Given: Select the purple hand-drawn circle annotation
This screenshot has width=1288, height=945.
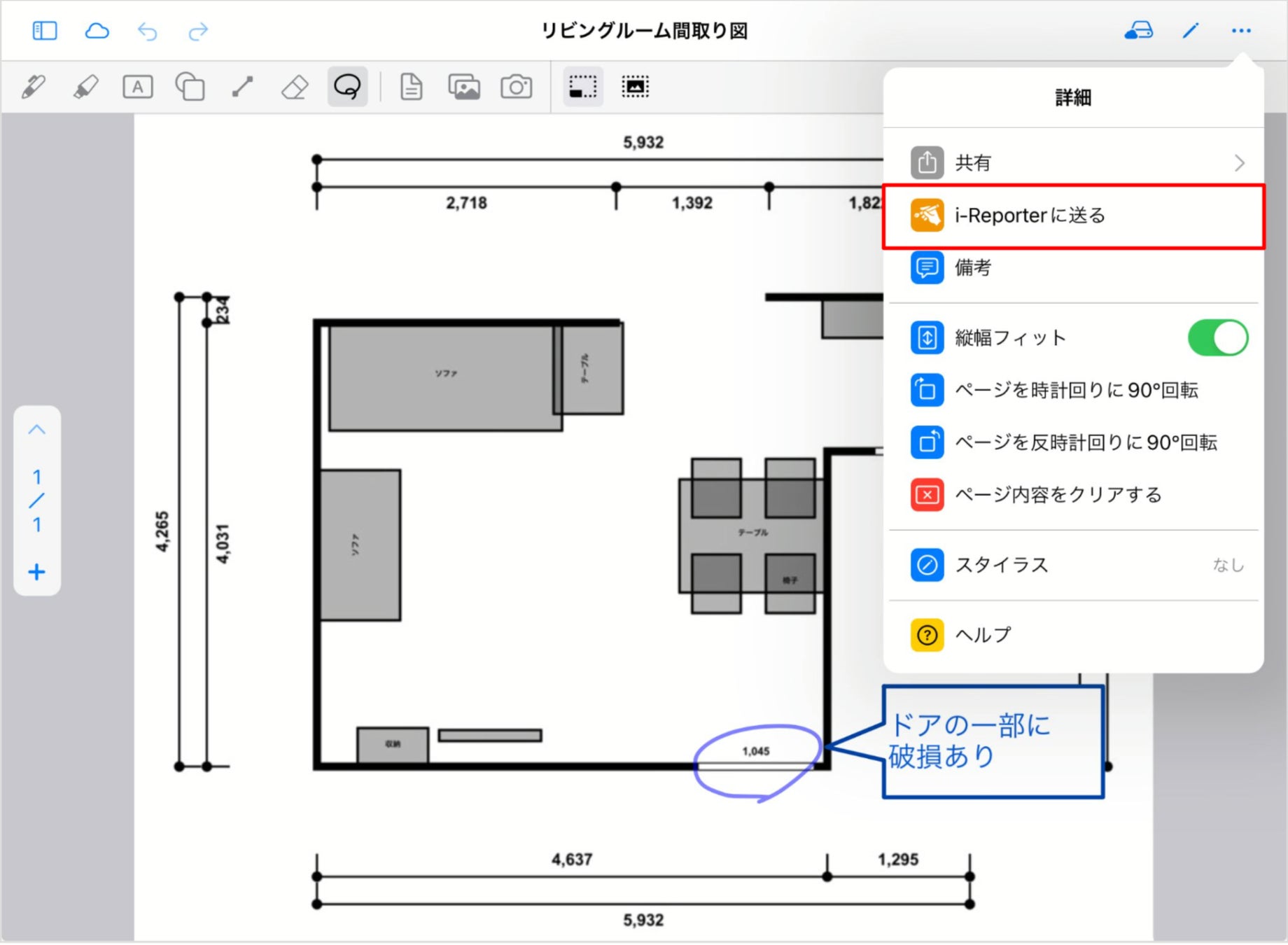Looking at the screenshot, I should 757,763.
